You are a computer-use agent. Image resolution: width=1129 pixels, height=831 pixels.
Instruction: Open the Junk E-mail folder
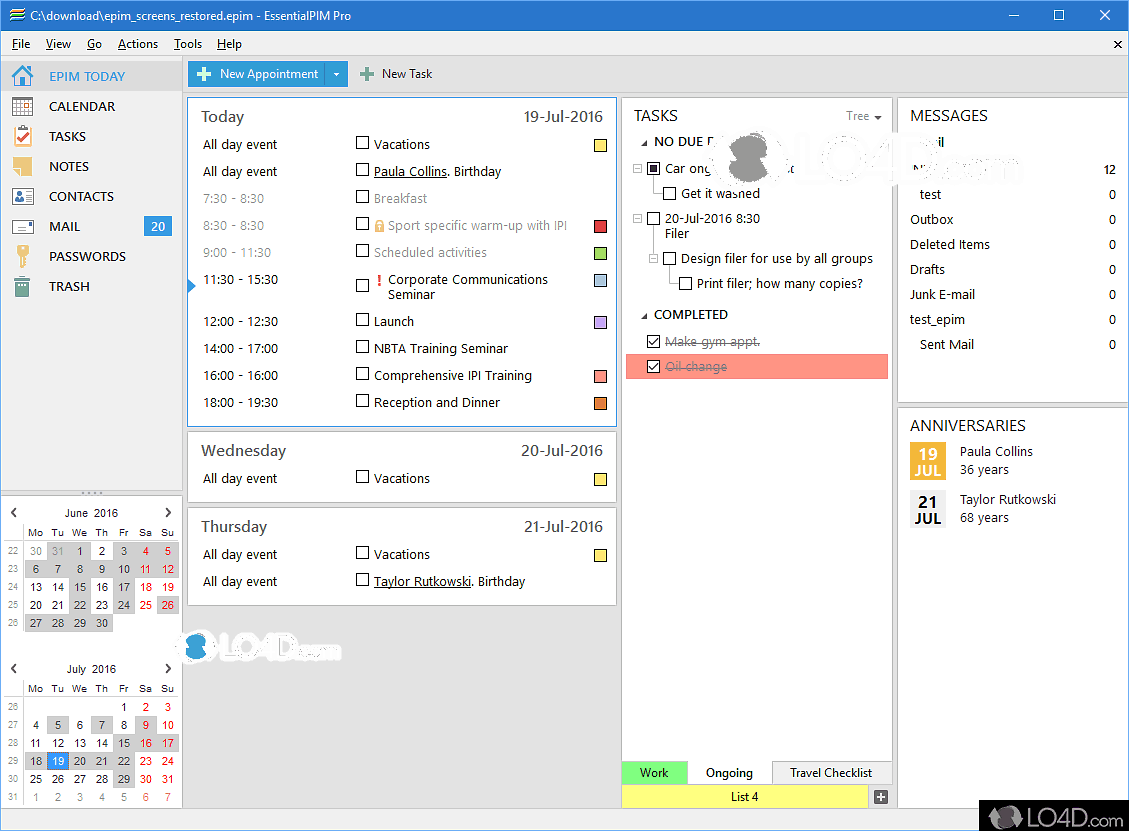pyautogui.click(x=943, y=295)
